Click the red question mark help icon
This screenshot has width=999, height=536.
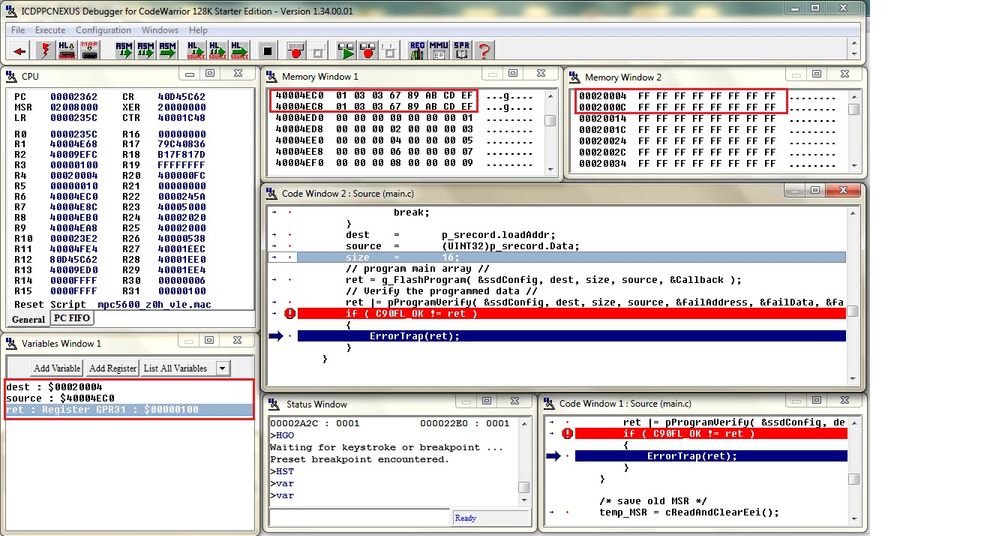[484, 50]
